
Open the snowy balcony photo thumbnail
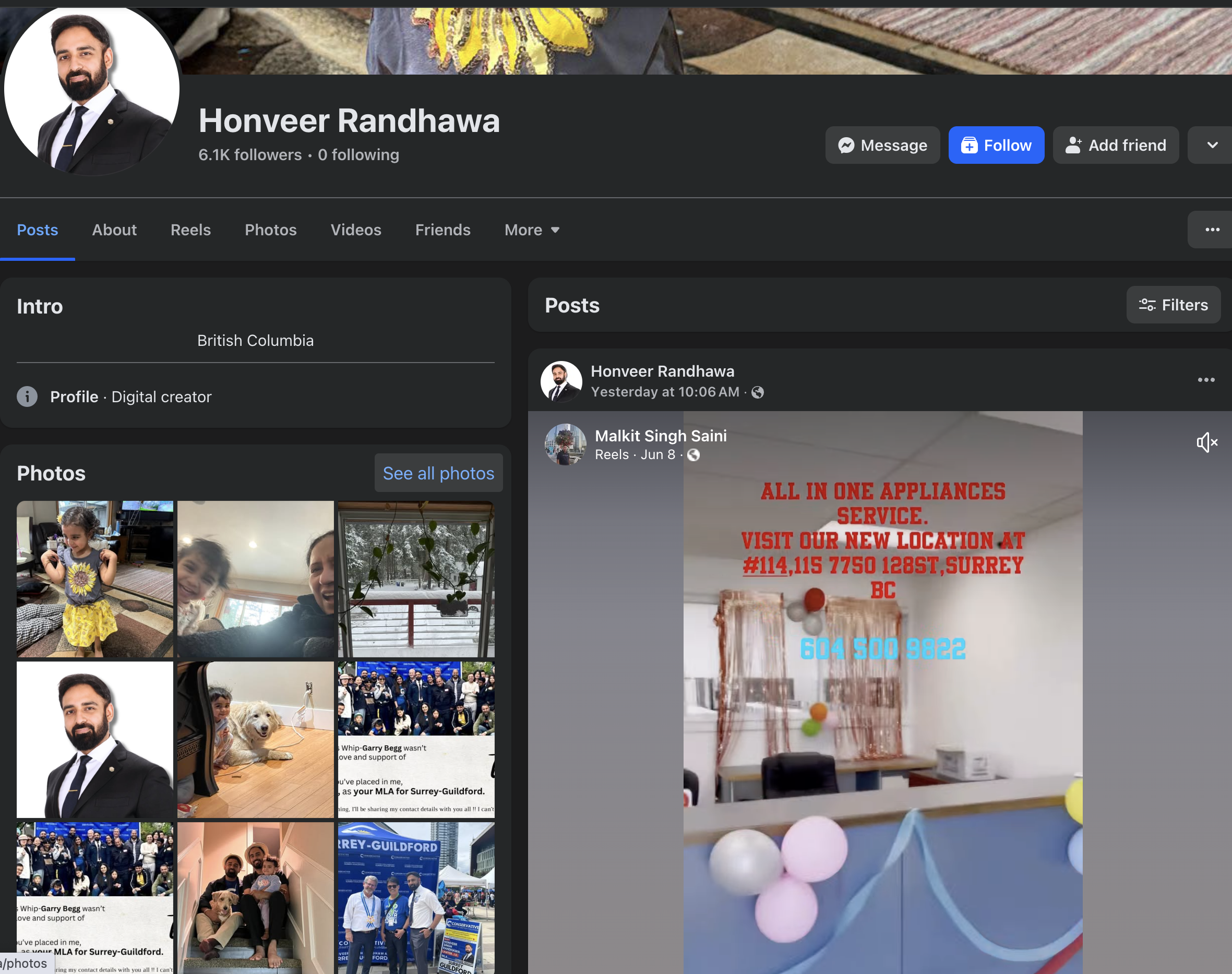coord(416,579)
